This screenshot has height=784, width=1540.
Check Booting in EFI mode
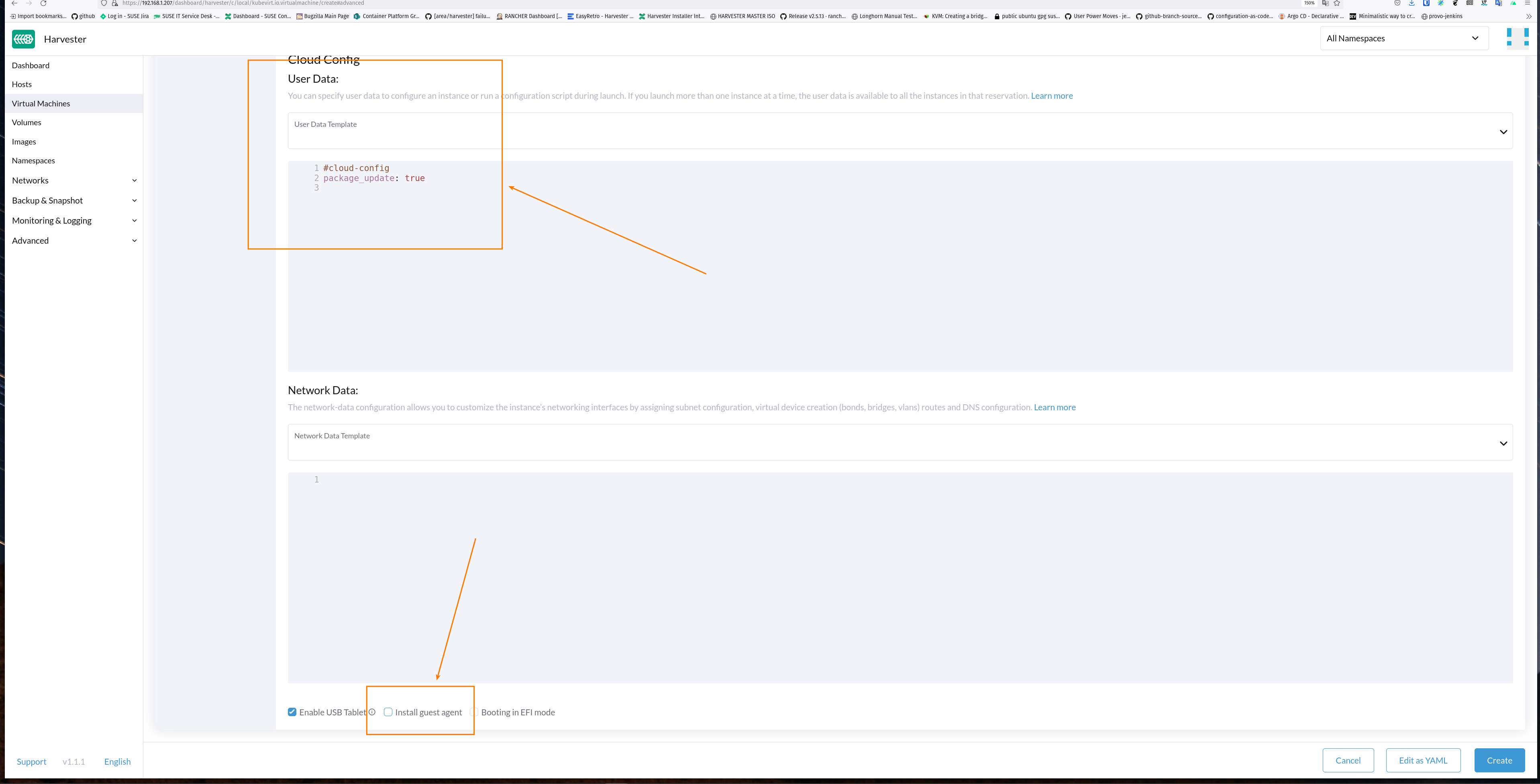[474, 712]
